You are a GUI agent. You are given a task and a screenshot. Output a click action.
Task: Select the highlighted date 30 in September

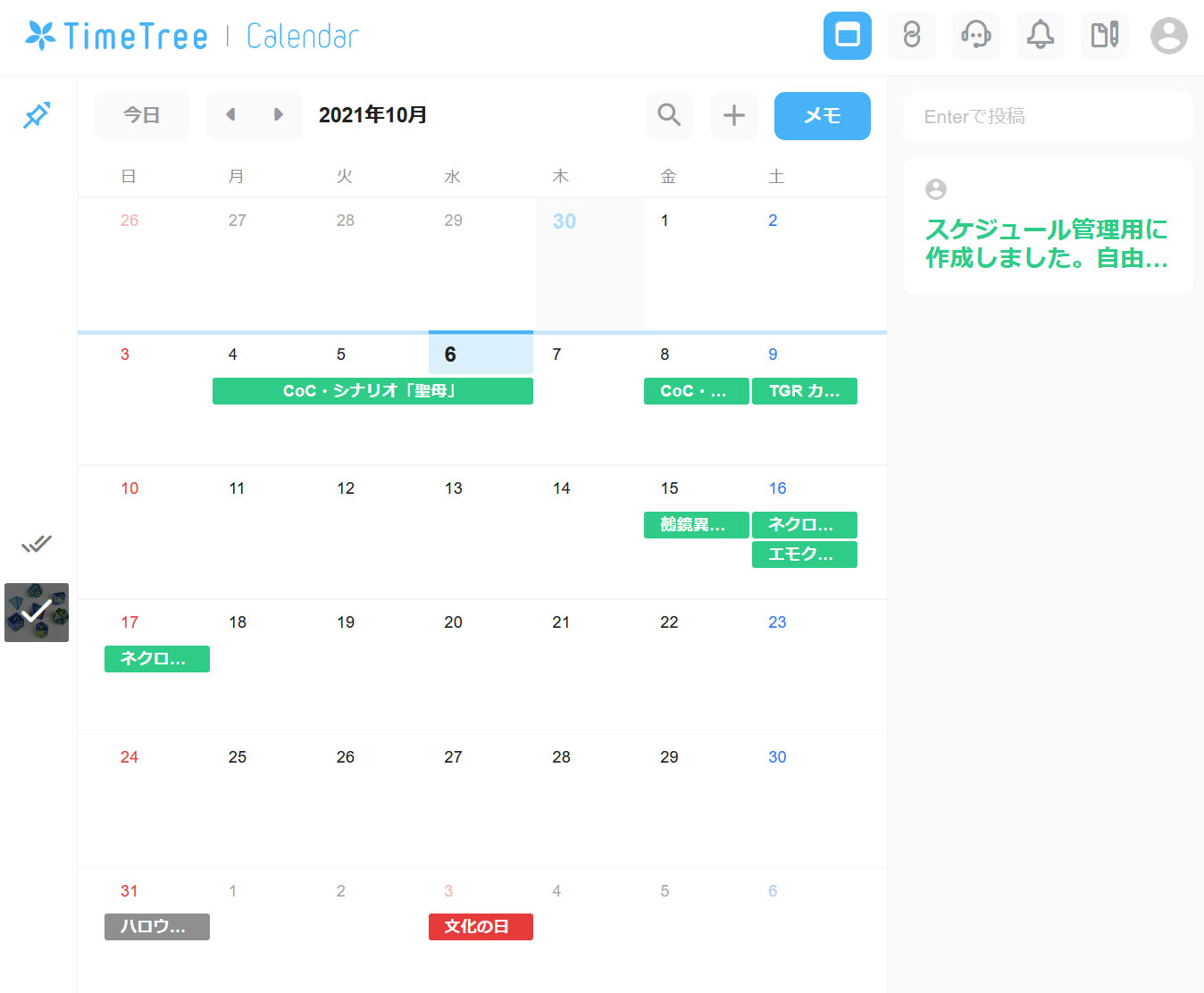pyautogui.click(x=589, y=264)
